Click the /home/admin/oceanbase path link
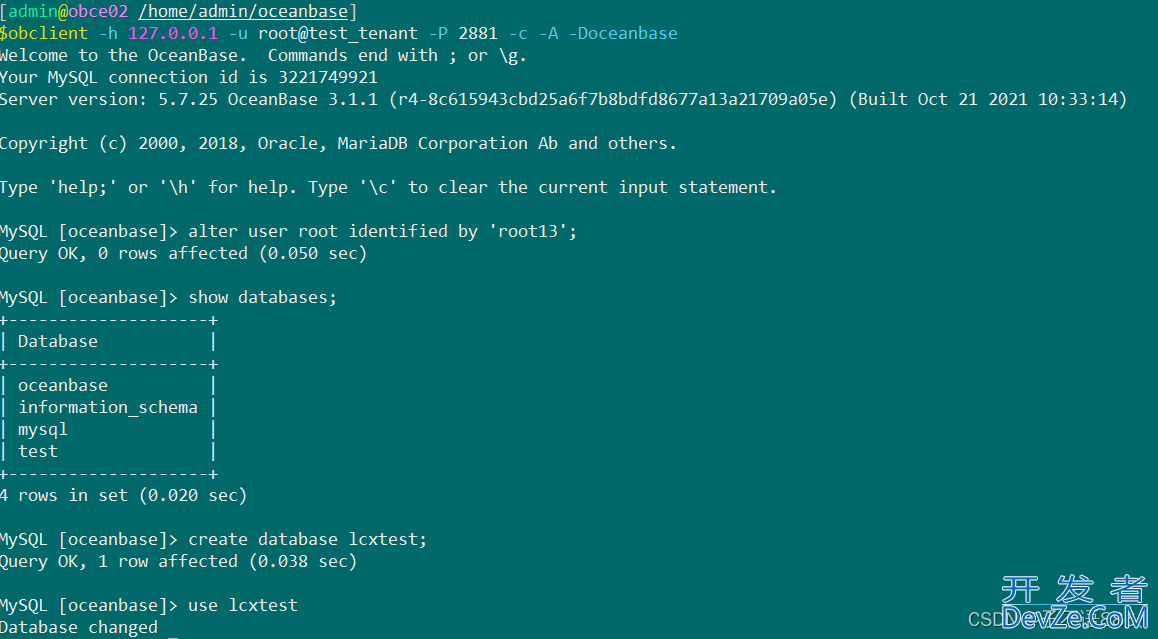 (x=243, y=12)
